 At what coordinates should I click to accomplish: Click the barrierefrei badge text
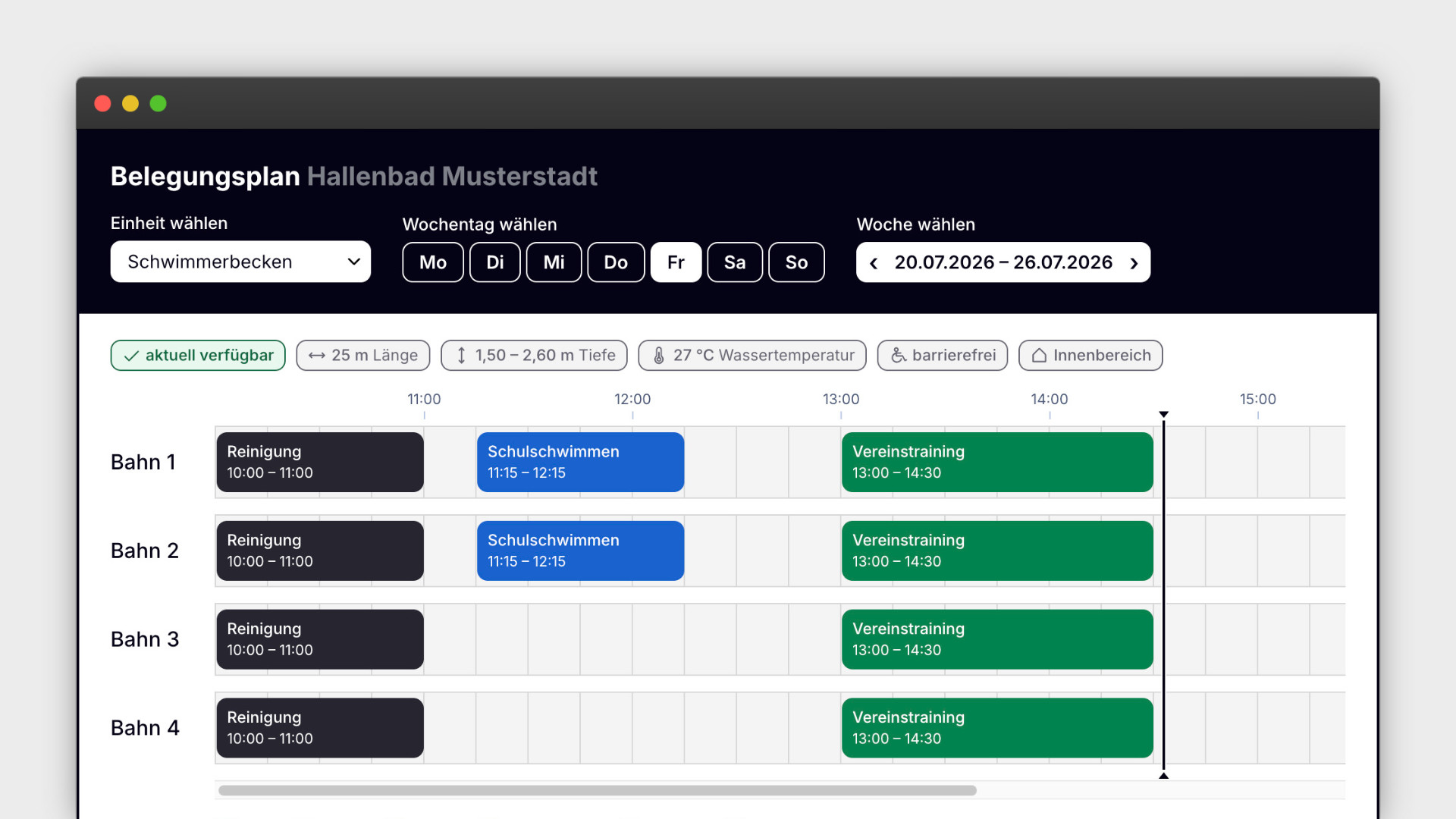tap(954, 356)
